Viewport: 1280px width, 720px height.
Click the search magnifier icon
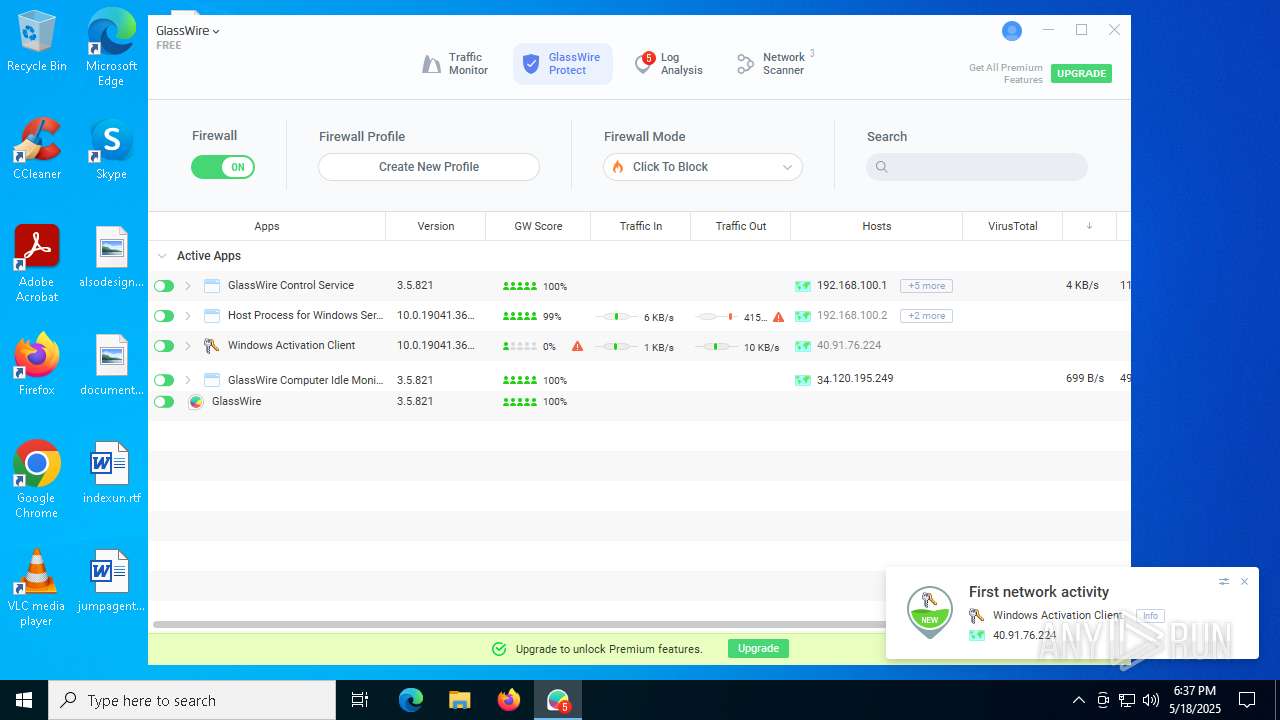881,167
